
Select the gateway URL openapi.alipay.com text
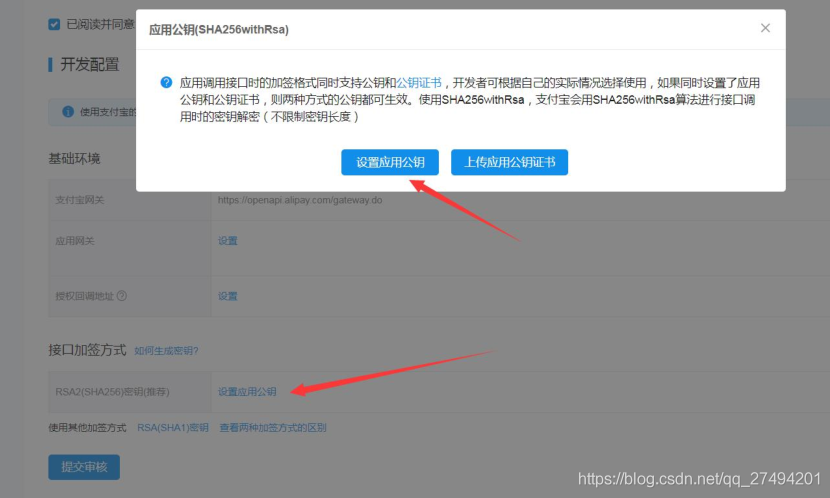coord(300,200)
